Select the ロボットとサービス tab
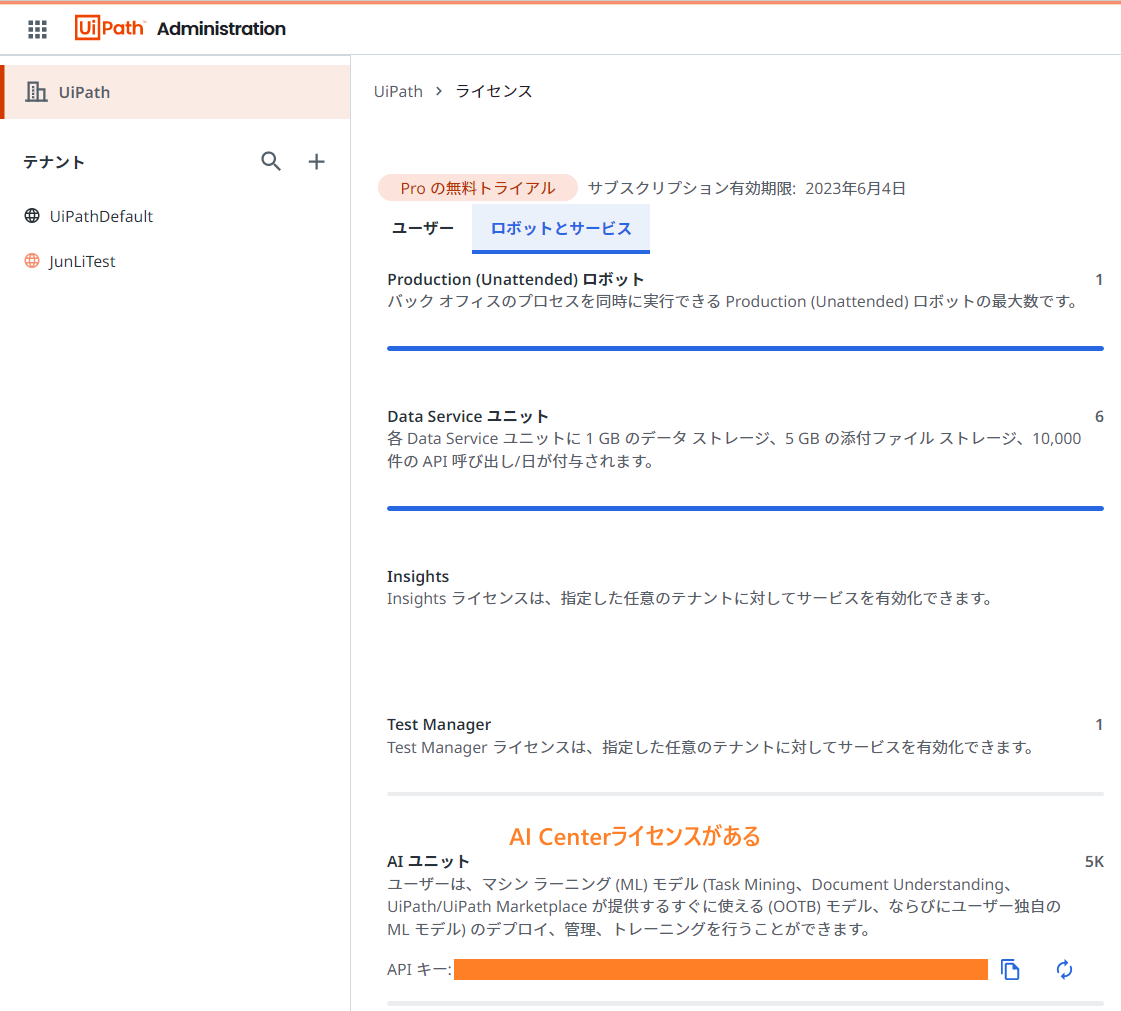 [560, 228]
